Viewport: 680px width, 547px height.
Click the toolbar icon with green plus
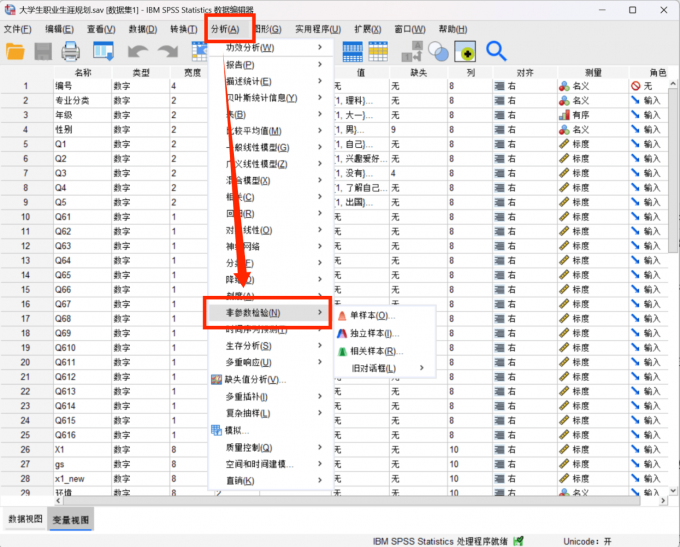[465, 52]
